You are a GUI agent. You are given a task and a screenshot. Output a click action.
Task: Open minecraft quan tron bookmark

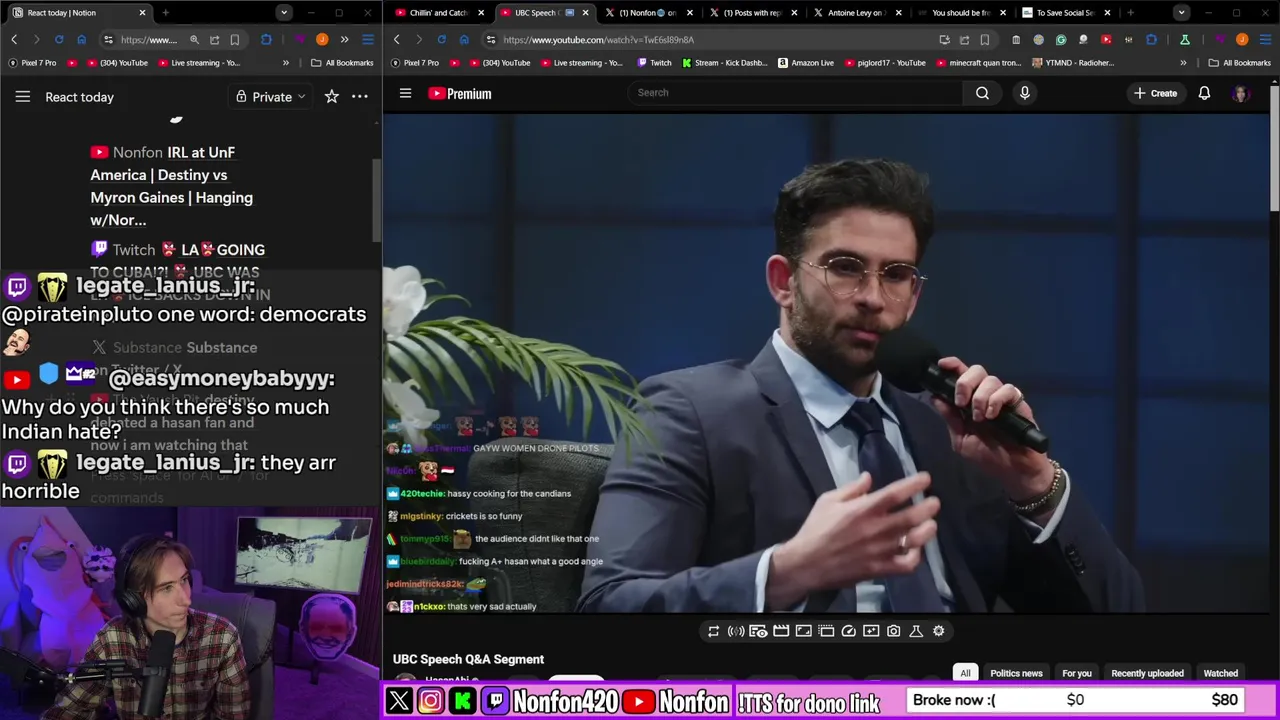[x=978, y=62]
